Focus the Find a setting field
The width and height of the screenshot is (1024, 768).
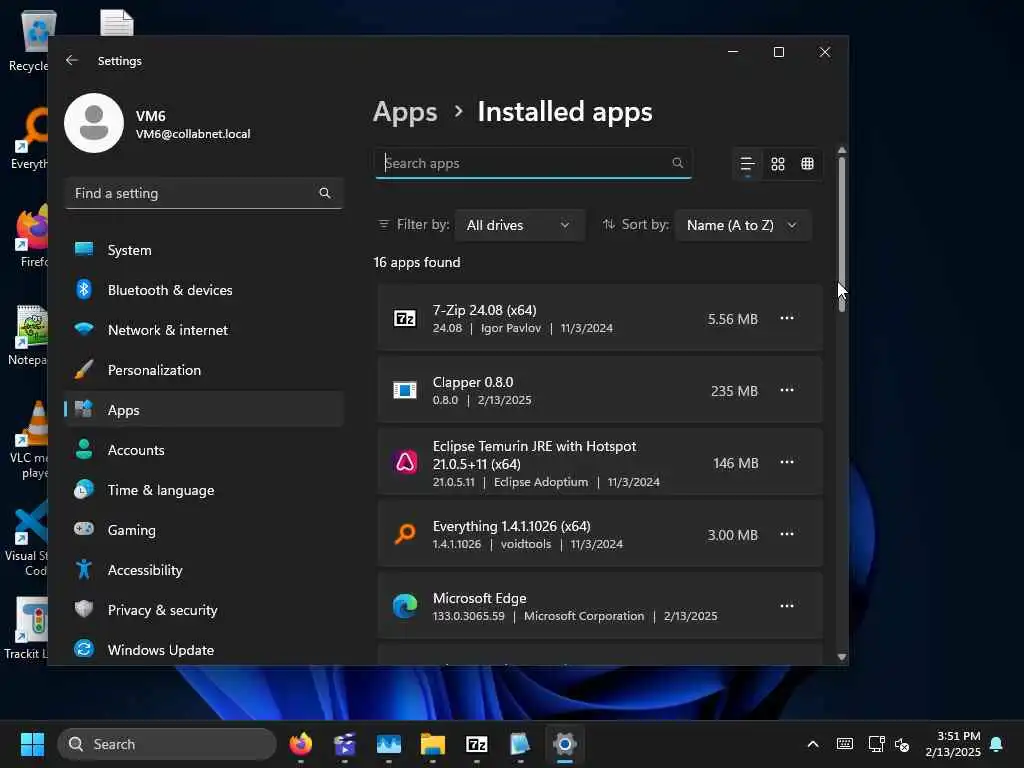(x=204, y=193)
